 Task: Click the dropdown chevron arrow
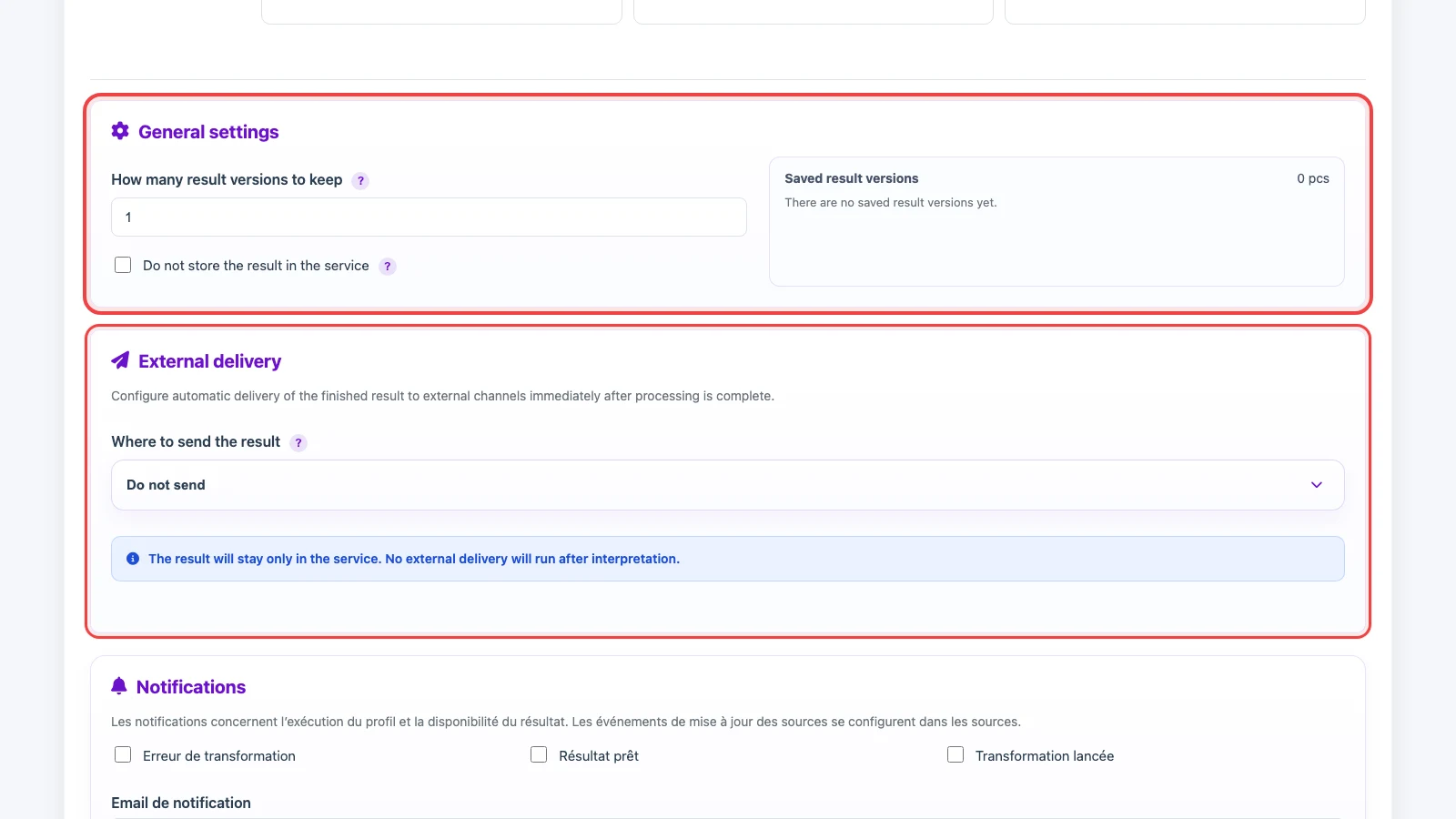(1317, 485)
